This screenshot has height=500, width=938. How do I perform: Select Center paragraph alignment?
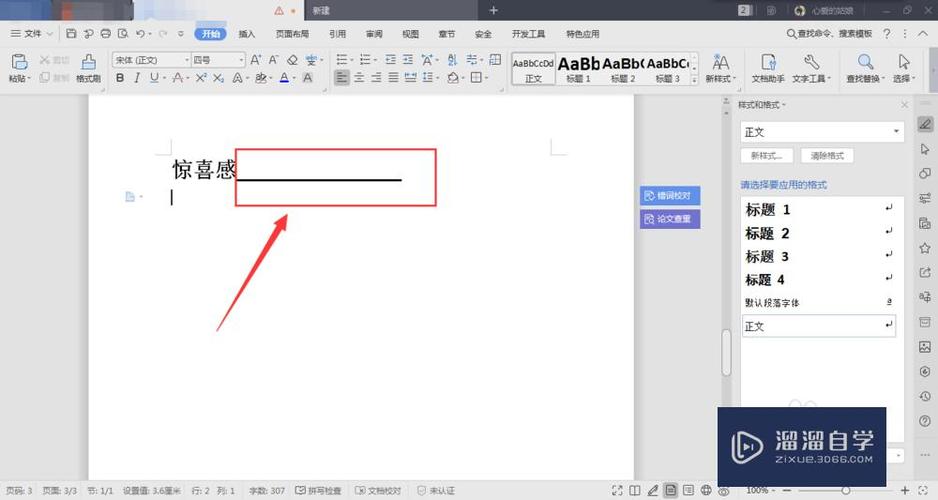tap(359, 77)
